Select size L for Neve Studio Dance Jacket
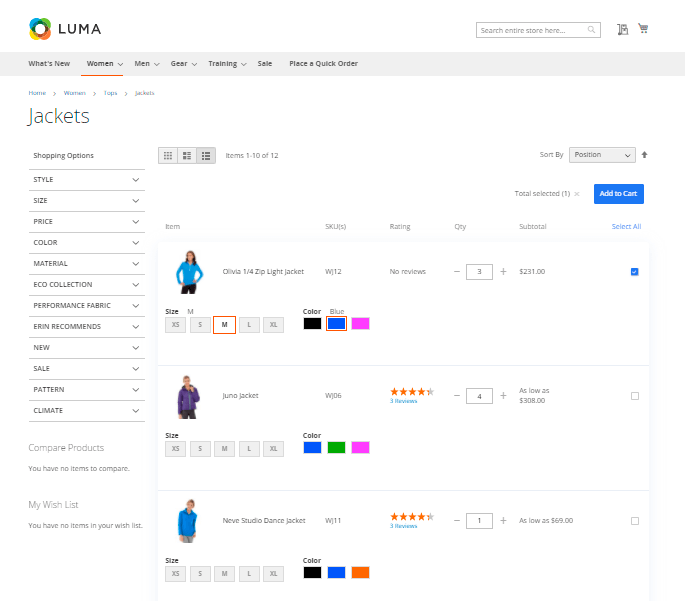The width and height of the screenshot is (685, 601). coord(249,574)
